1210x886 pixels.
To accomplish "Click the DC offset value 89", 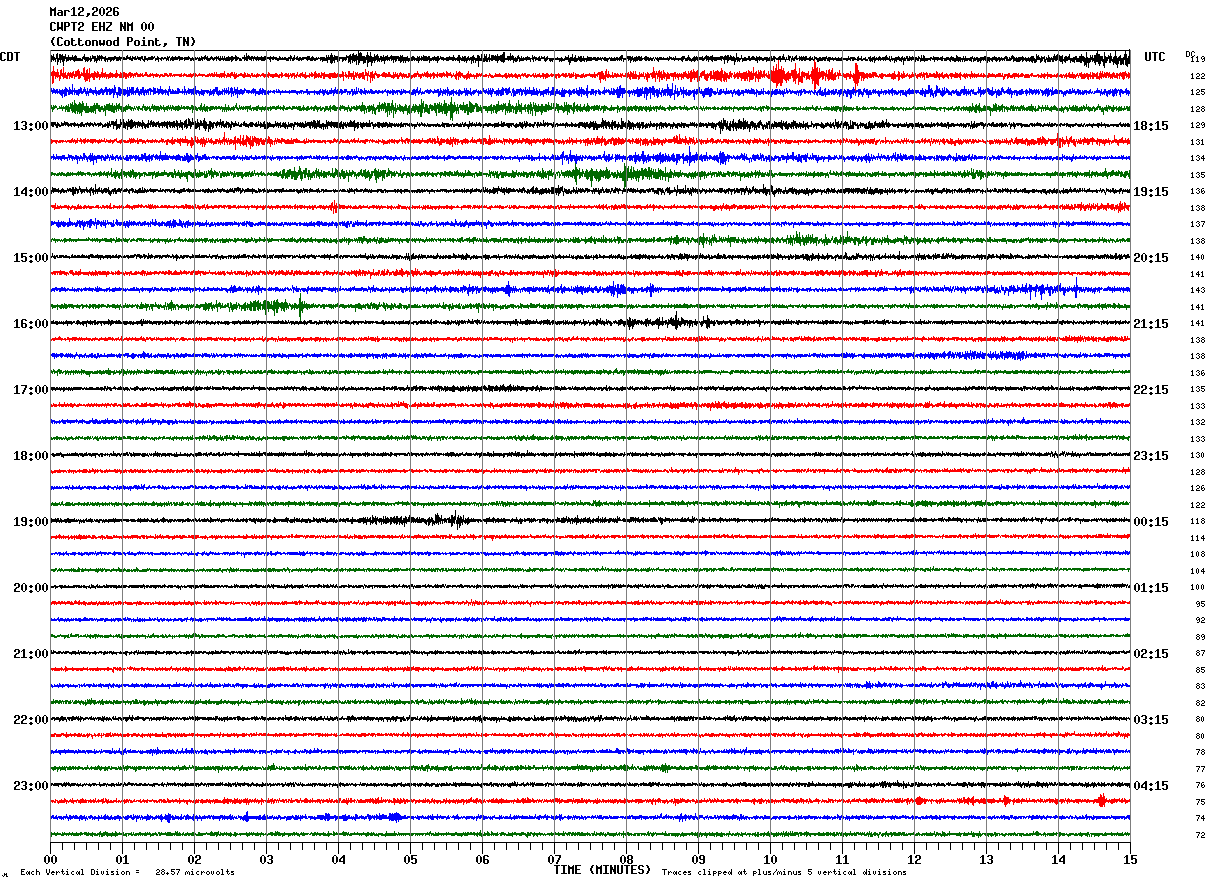I will tap(1200, 637).
